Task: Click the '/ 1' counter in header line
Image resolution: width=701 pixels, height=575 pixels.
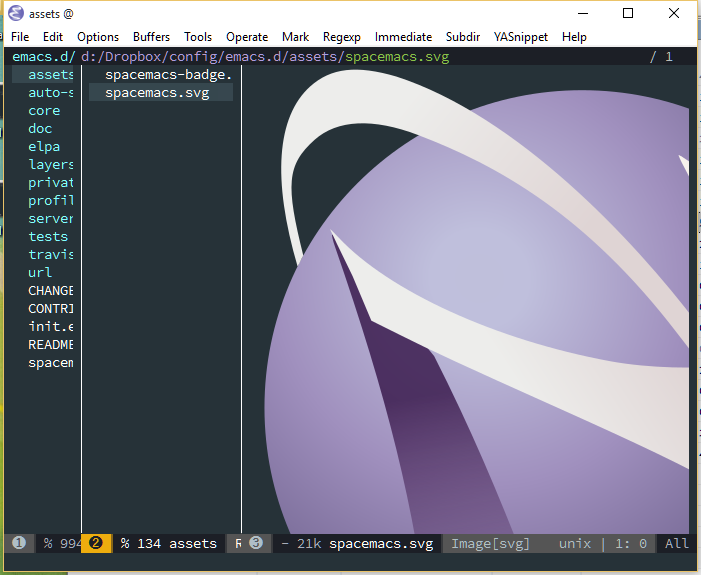Action: [x=661, y=57]
